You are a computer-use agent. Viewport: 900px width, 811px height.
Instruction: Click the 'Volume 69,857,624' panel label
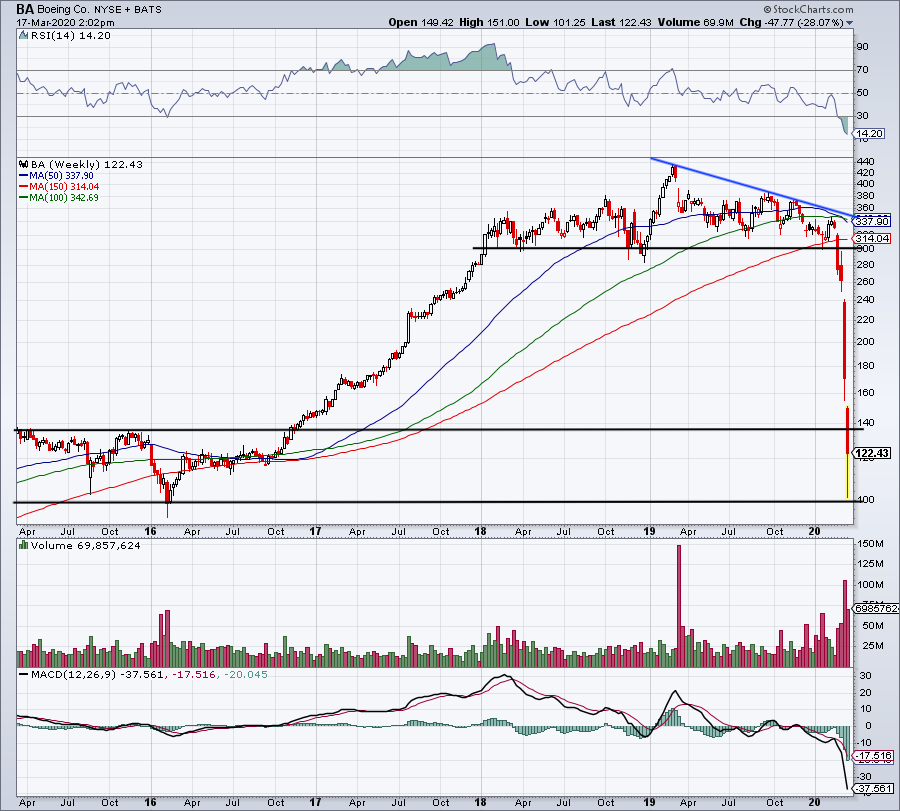click(x=86, y=545)
